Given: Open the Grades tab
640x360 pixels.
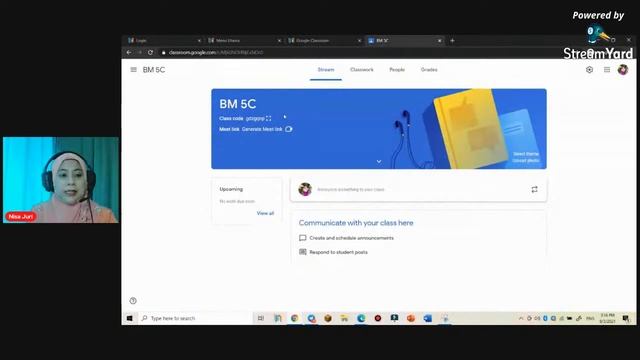Looking at the screenshot, I should (429, 70).
